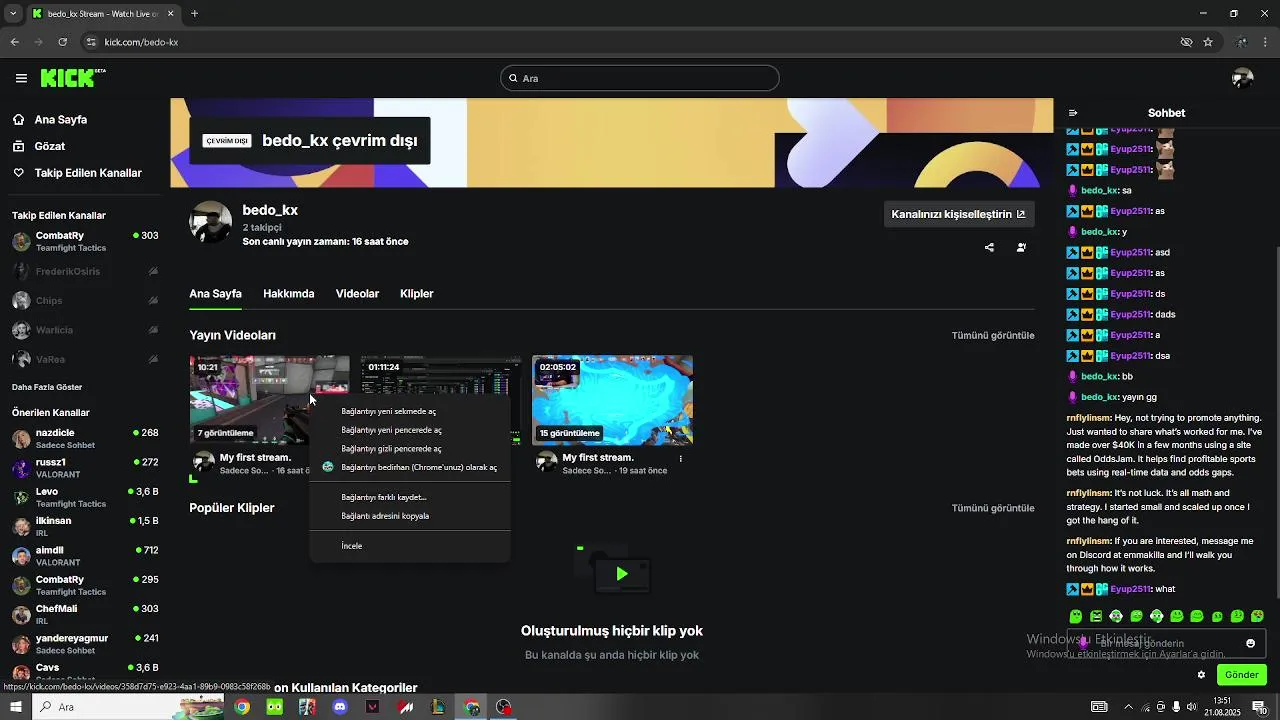The height and width of the screenshot is (720, 1280).
Task: Go back in browser history
Action: tap(14, 42)
